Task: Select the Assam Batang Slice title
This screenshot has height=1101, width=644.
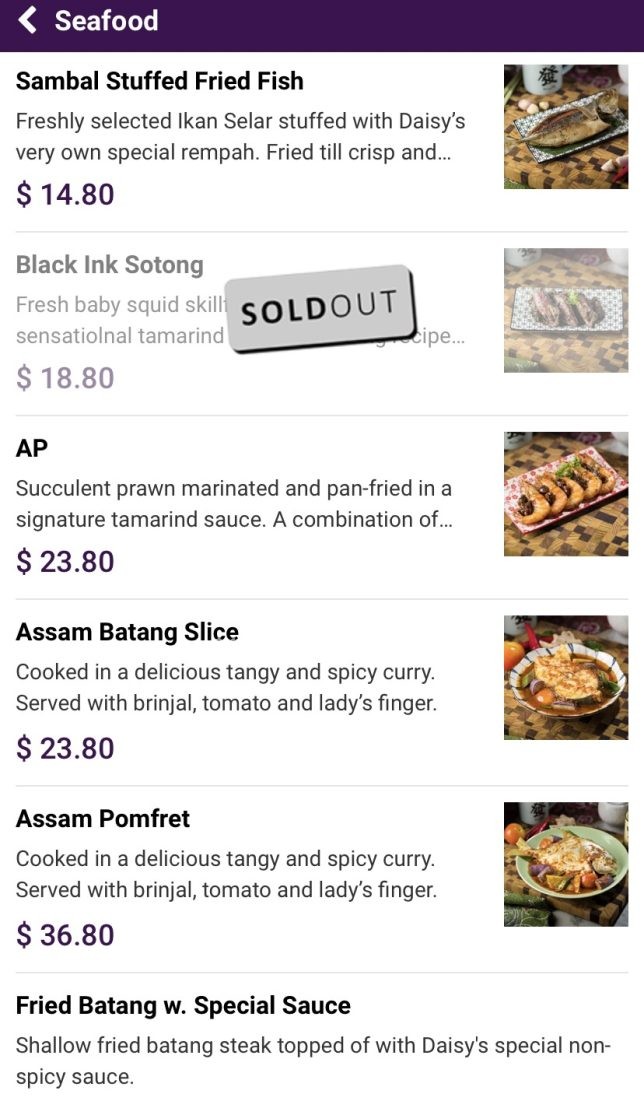Action: click(x=127, y=632)
